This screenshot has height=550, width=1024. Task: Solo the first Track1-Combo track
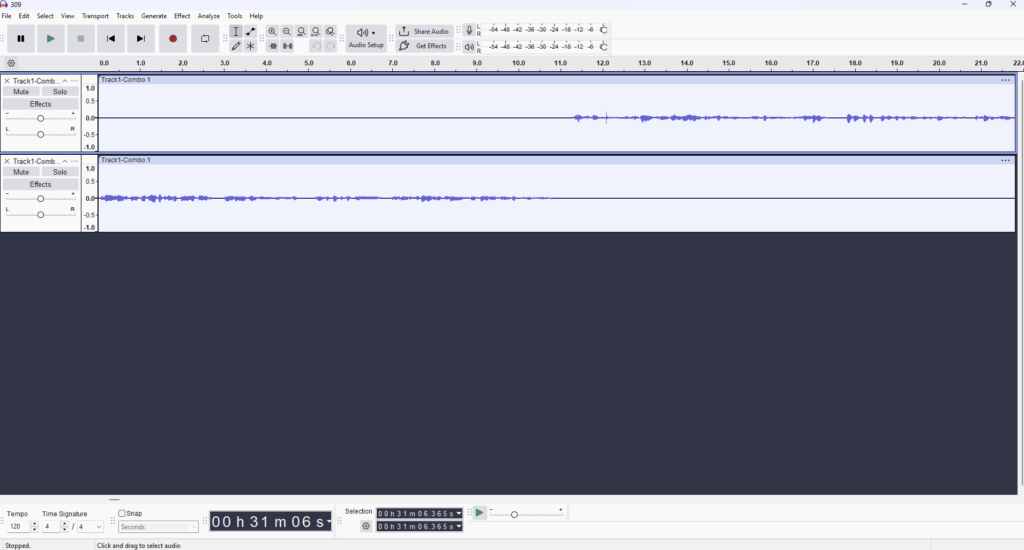click(60, 92)
